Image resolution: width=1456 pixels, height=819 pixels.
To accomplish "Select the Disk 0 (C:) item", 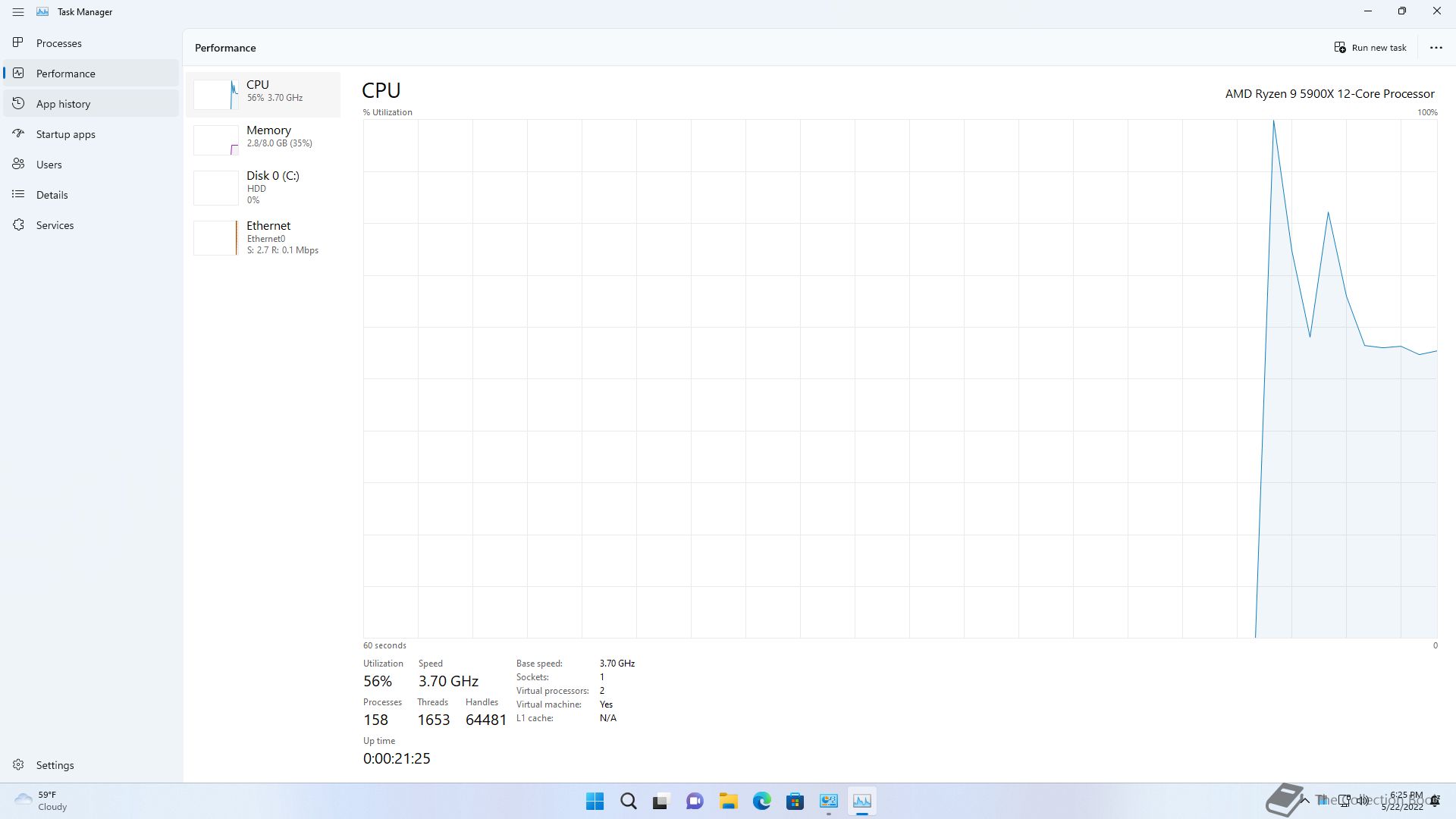I will [x=263, y=187].
